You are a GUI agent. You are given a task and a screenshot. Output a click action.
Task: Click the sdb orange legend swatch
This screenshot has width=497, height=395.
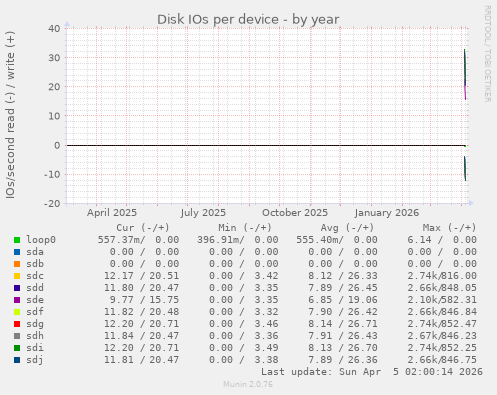[17, 264]
